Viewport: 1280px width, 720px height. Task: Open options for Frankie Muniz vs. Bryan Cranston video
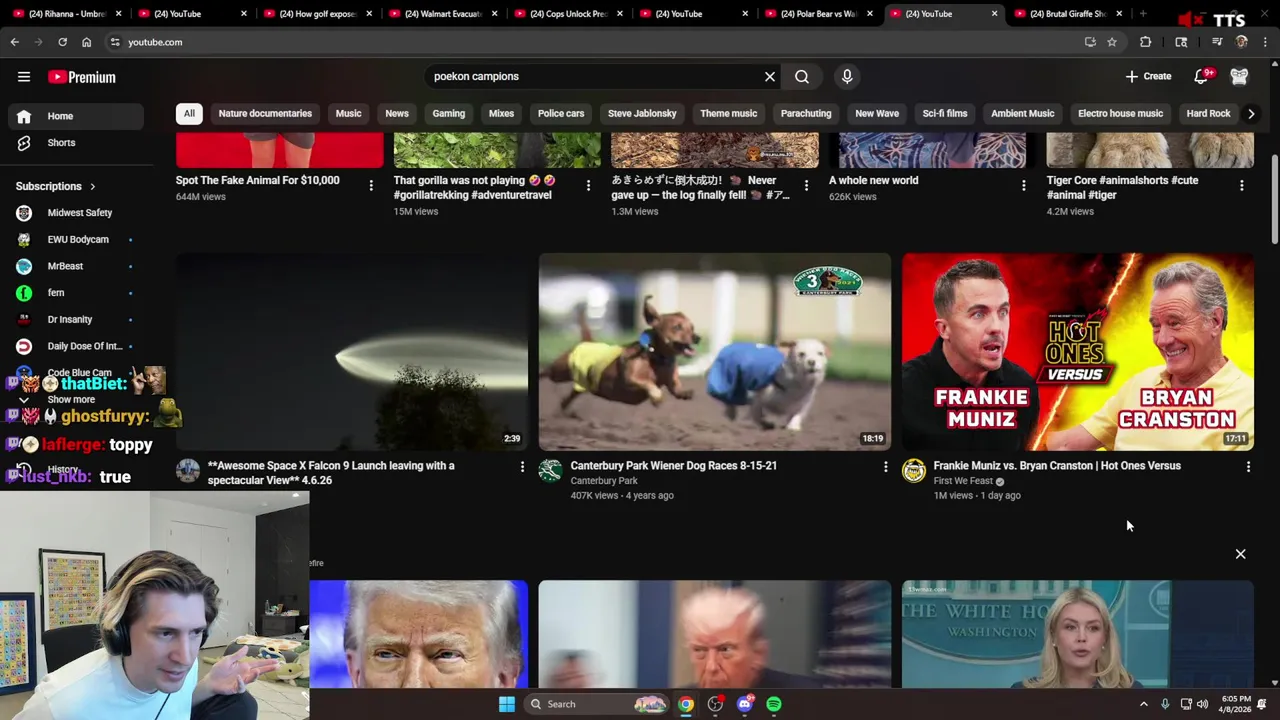[1248, 467]
